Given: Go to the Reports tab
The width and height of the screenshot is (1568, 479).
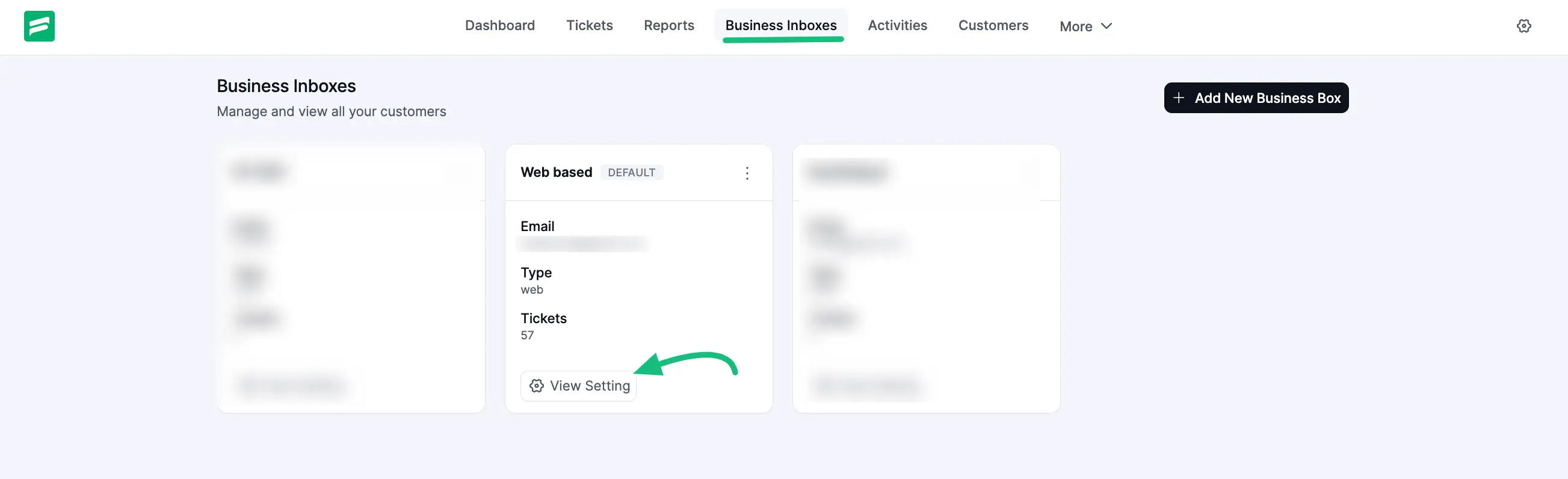Looking at the screenshot, I should [668, 25].
